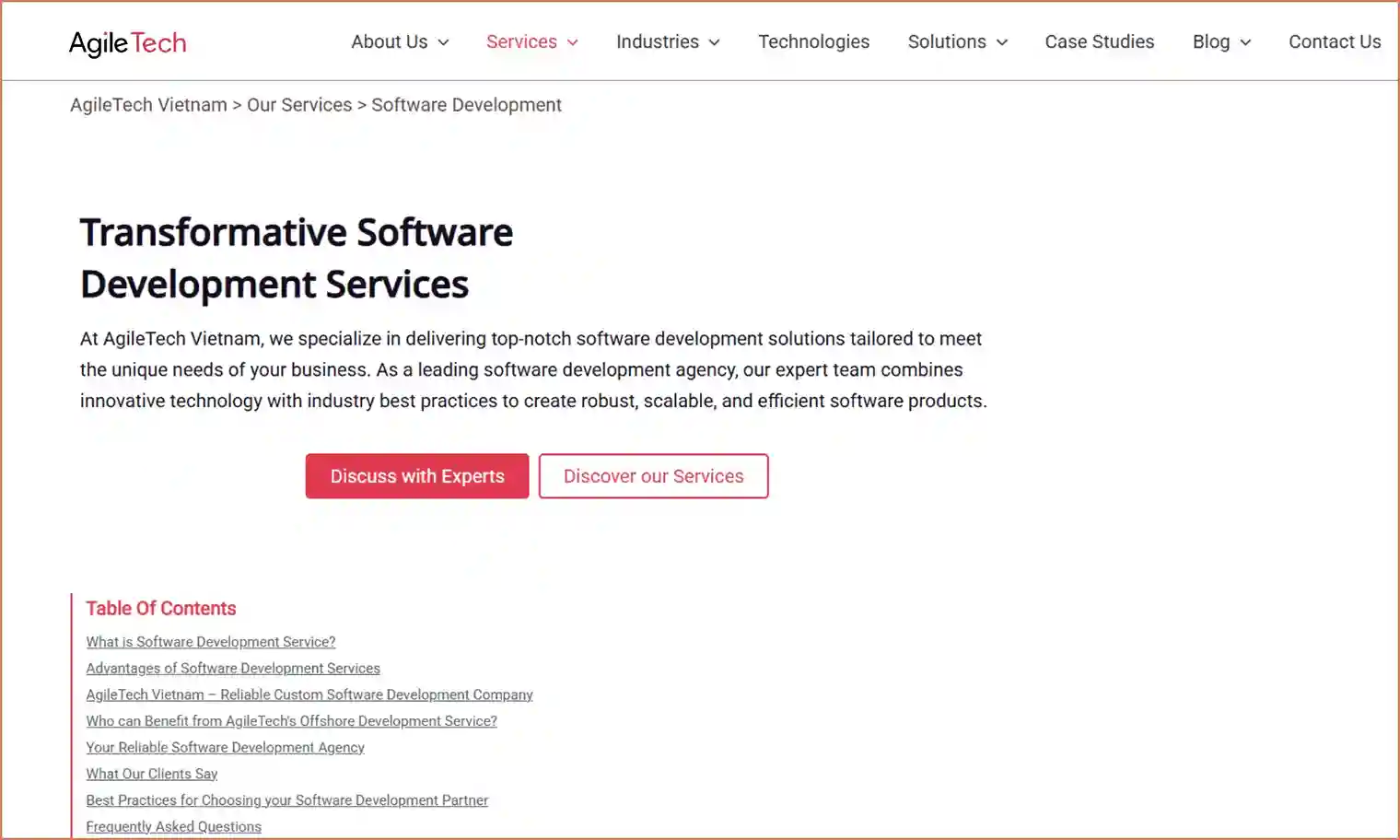
Task: Expand the Services chevron arrow
Action: (572, 42)
